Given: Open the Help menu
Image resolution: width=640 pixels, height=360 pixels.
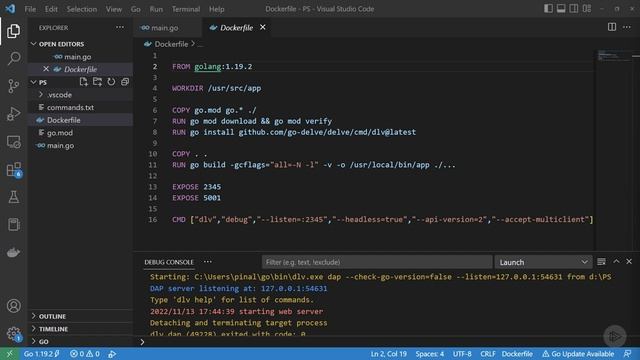Looking at the screenshot, I should click(217, 9).
